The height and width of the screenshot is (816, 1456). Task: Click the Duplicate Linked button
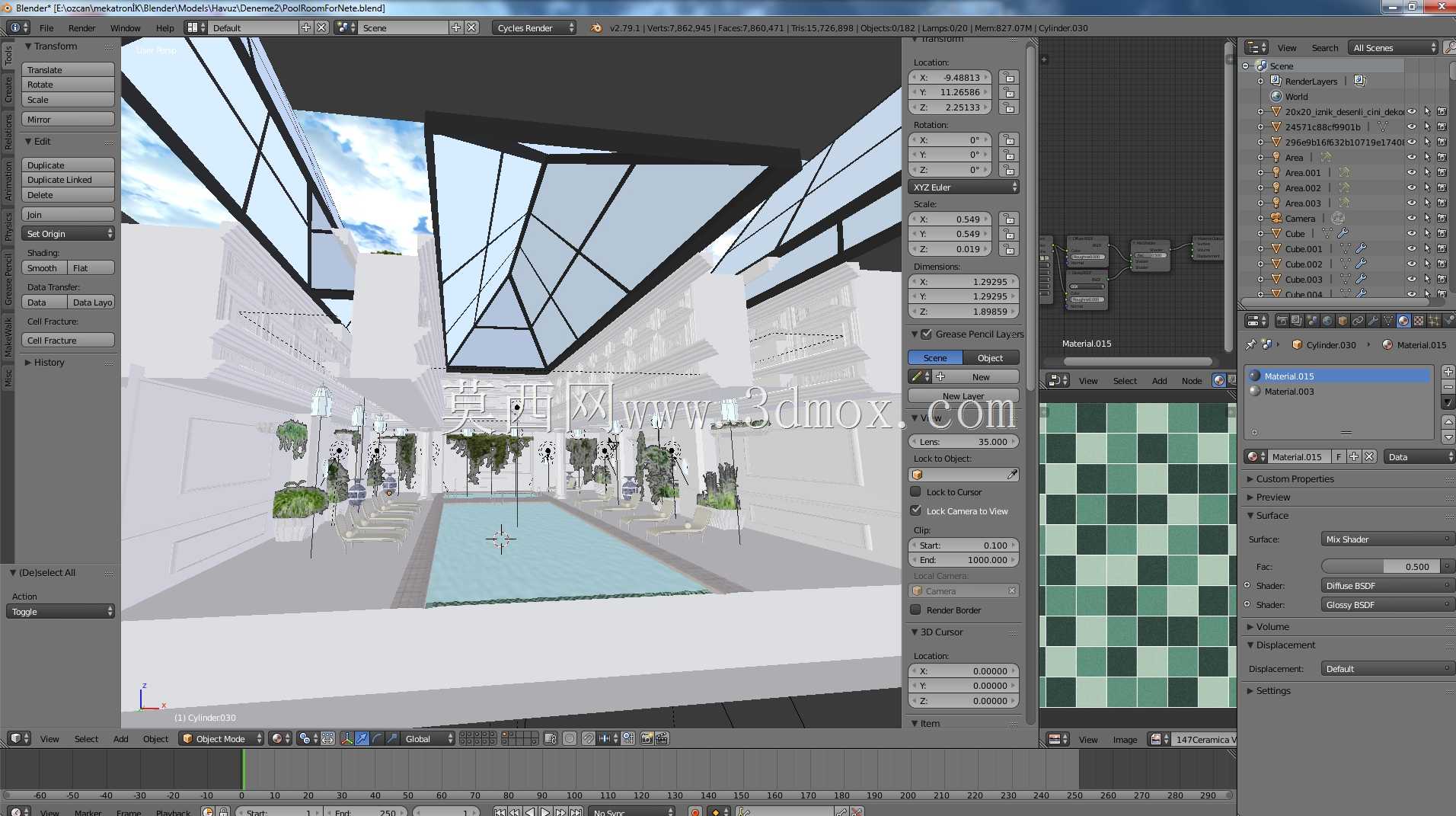click(69, 179)
